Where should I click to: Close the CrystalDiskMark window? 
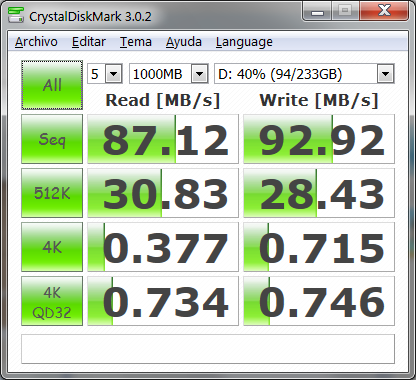[x=384, y=12]
